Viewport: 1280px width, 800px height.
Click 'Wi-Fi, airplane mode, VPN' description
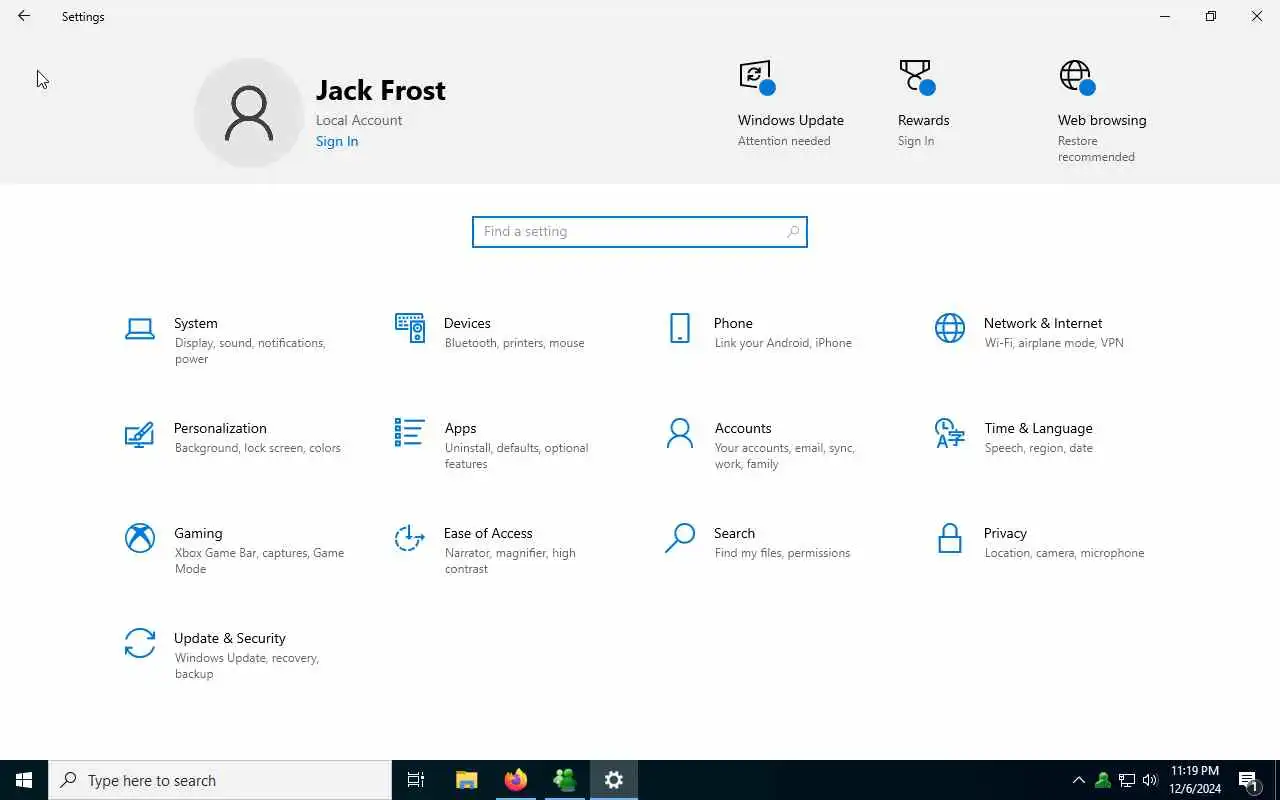(x=1054, y=343)
